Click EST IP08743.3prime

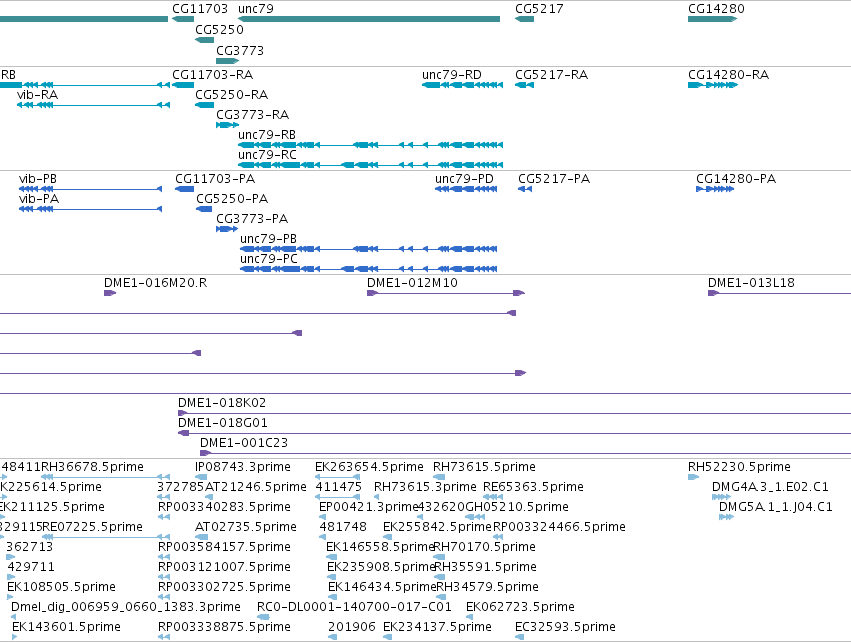201,477
